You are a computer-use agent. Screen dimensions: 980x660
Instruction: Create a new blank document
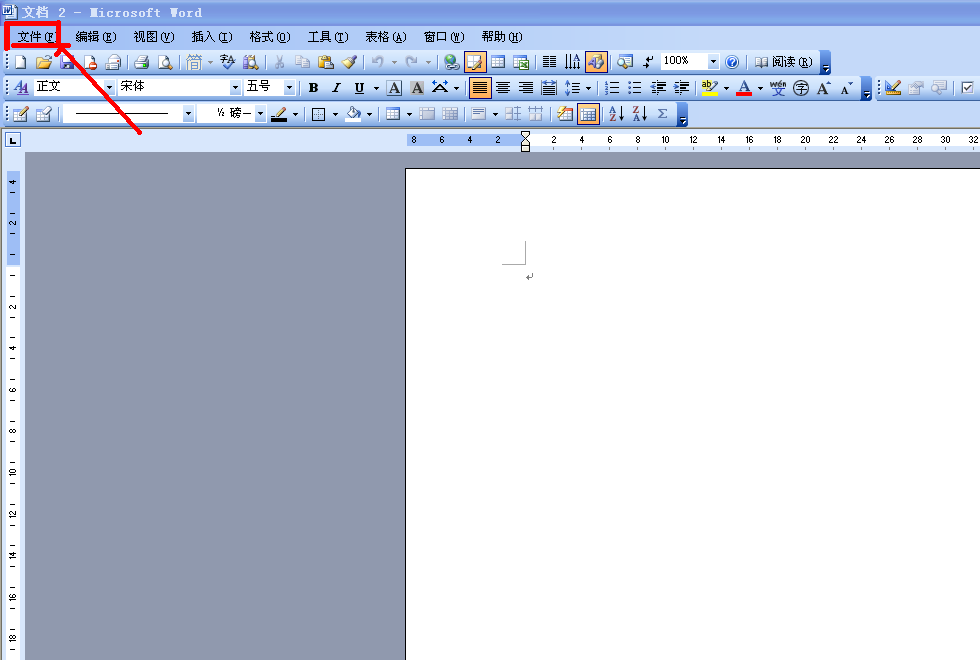tap(21, 62)
